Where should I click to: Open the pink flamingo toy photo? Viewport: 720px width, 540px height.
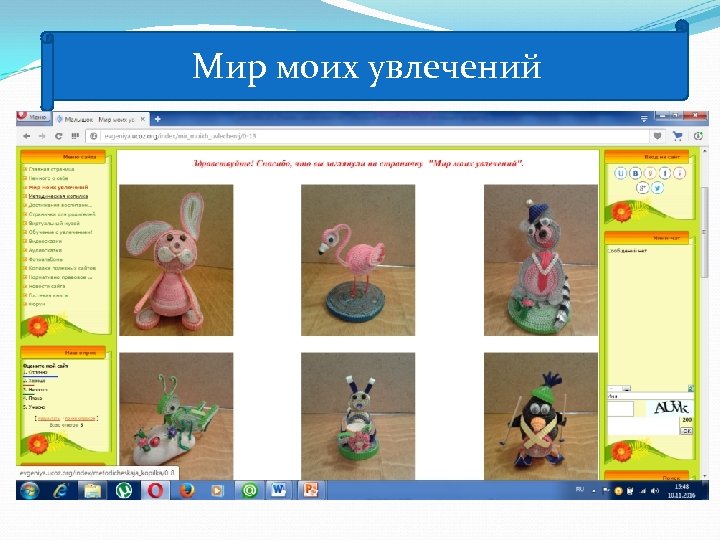click(358, 260)
